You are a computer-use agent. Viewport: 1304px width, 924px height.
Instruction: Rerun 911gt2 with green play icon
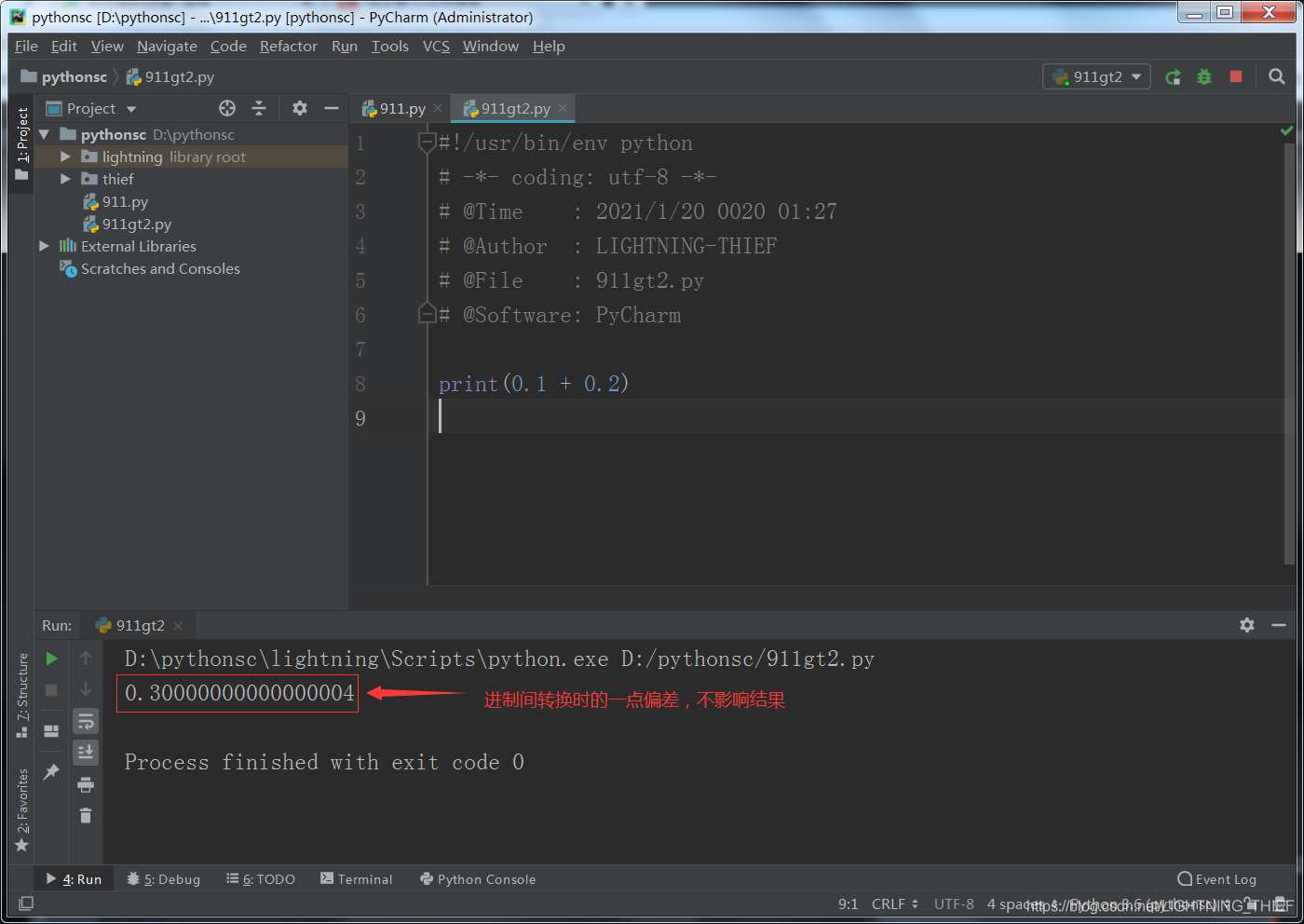[x=52, y=659]
